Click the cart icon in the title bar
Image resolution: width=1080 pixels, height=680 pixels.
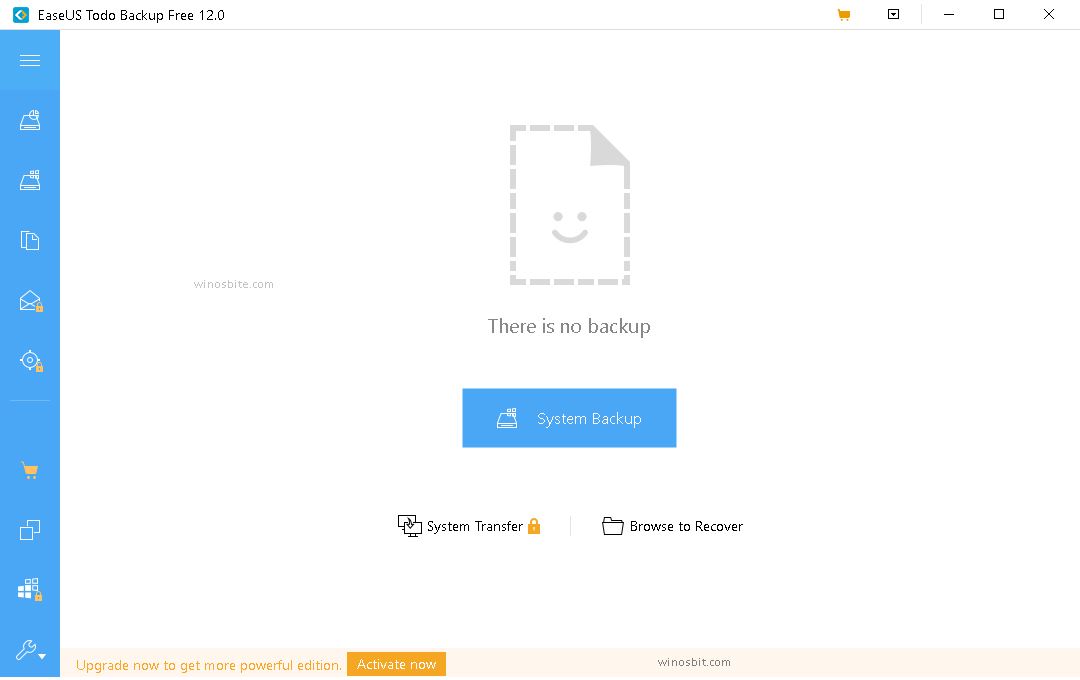[x=843, y=14]
